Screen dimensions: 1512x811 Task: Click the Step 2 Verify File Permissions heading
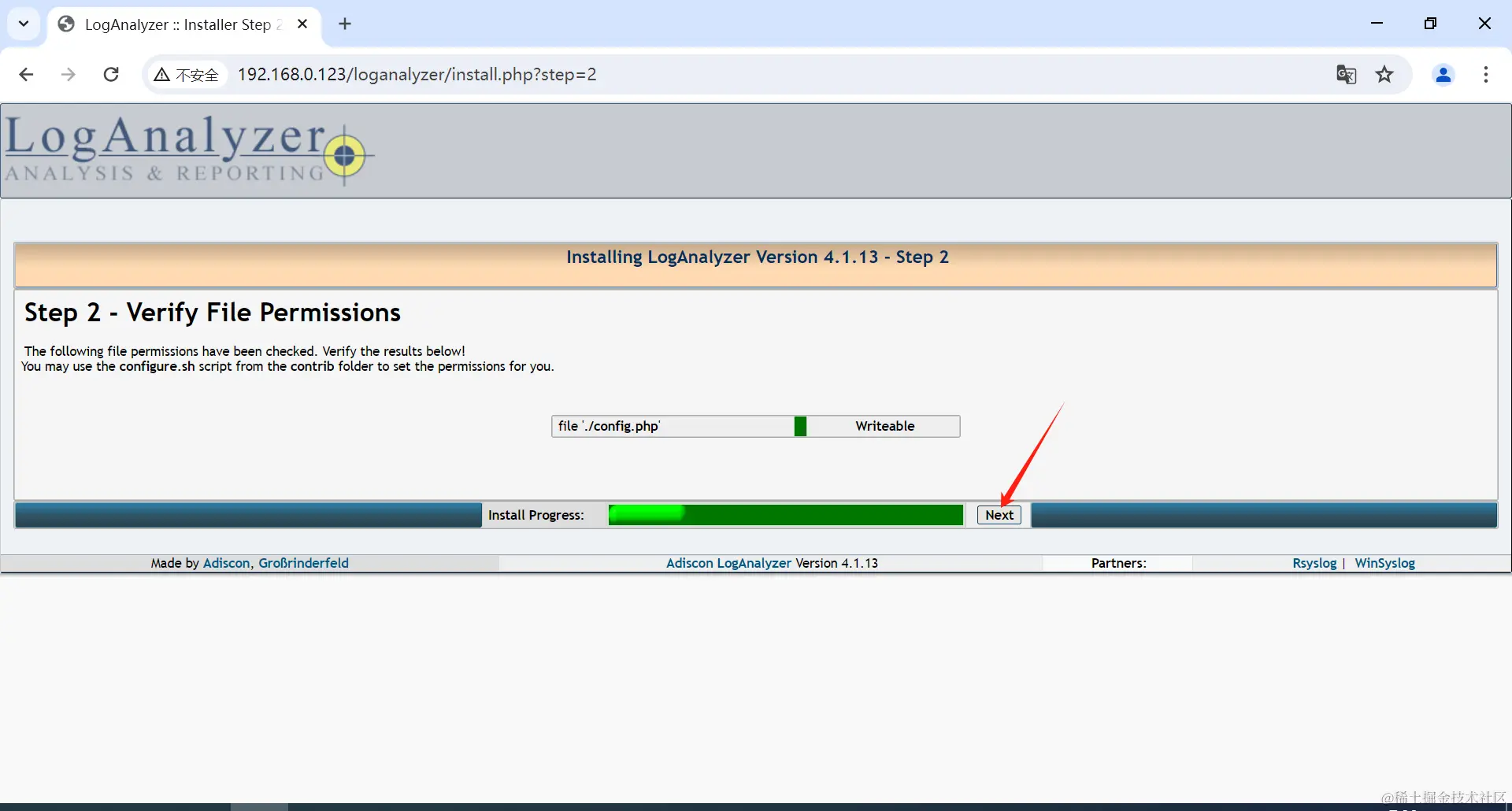coord(213,313)
